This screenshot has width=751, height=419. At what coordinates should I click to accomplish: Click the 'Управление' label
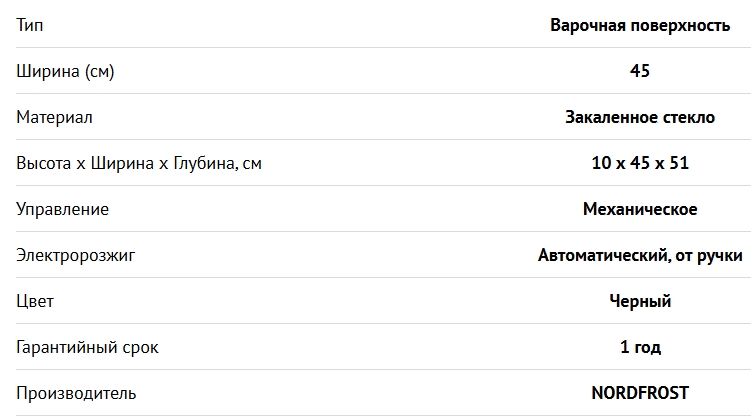pos(62,209)
